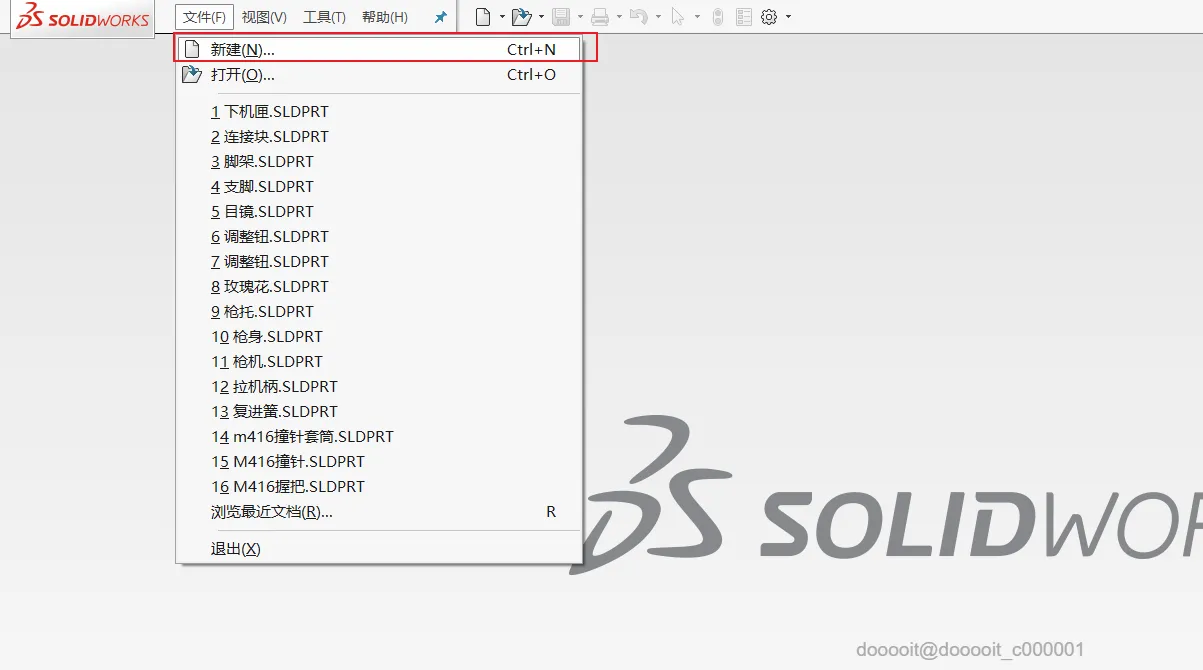Open the 帮助(H) menu

tap(385, 17)
